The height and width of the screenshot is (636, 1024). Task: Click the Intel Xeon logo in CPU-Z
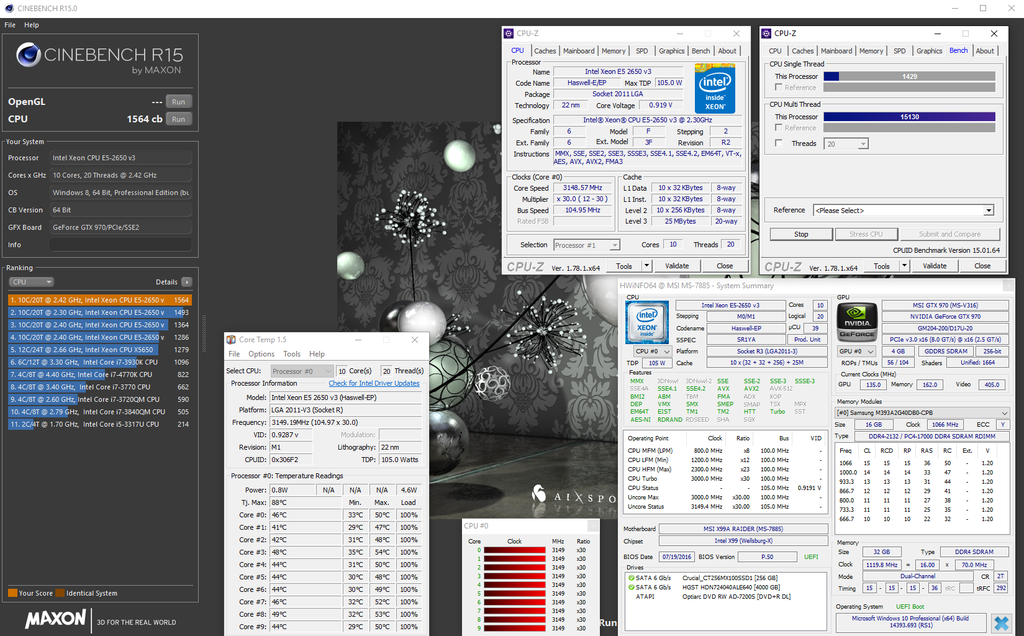pyautogui.click(x=714, y=89)
